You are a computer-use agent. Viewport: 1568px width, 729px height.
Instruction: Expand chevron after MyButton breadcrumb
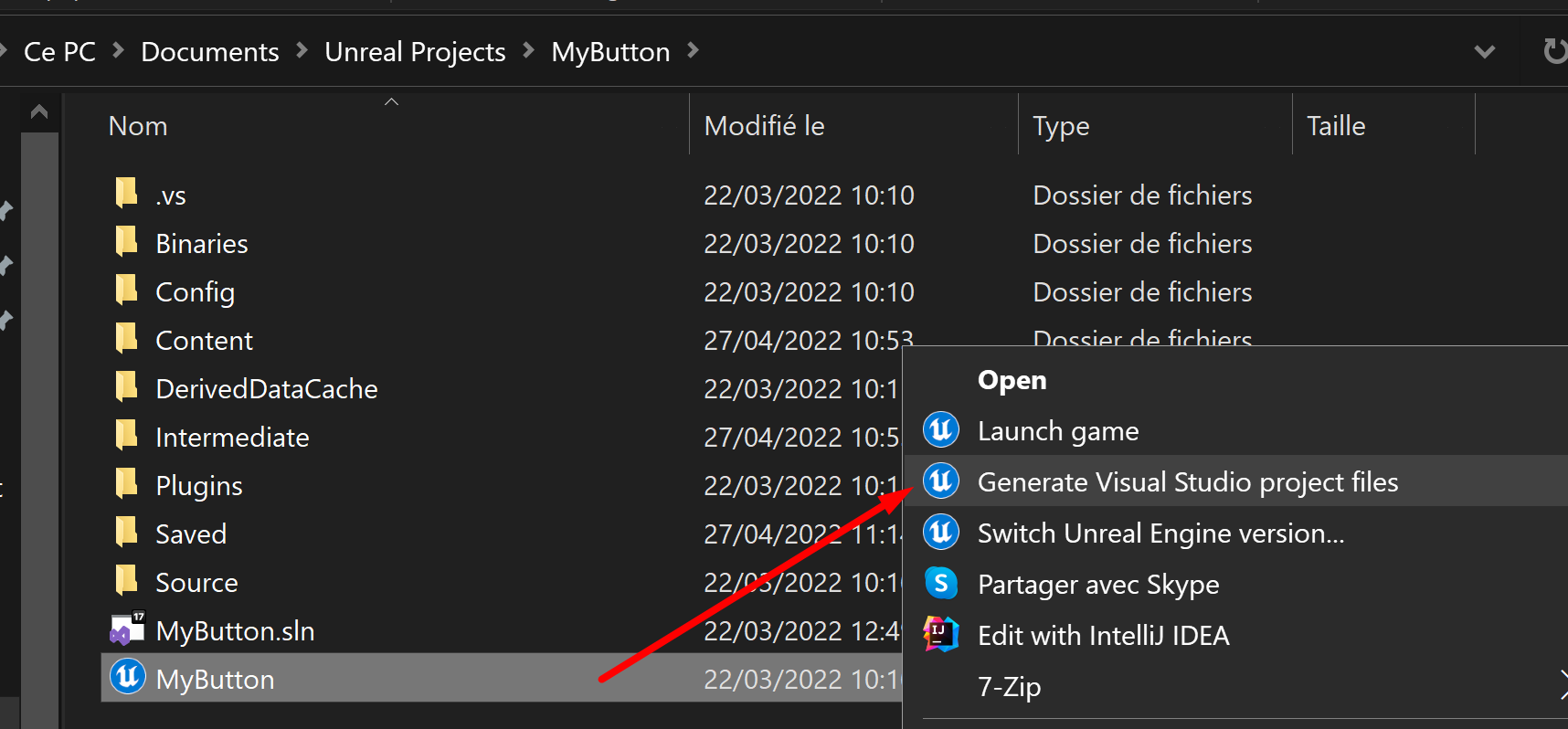click(693, 51)
